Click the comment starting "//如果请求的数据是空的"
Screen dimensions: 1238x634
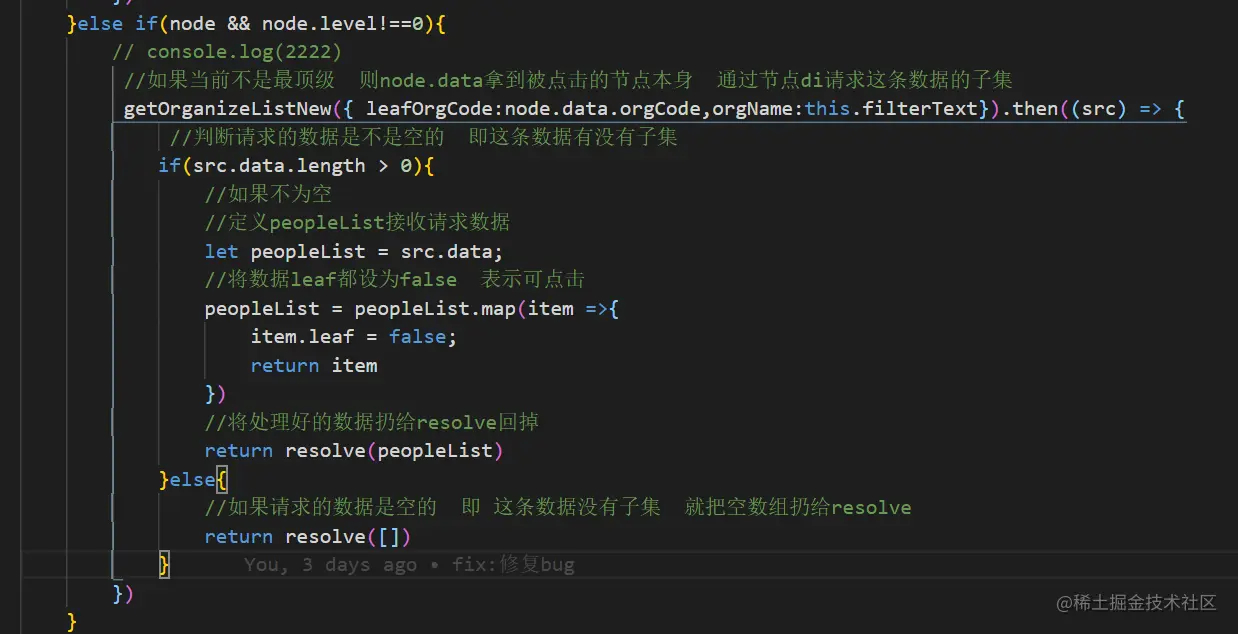[x=558, y=507]
